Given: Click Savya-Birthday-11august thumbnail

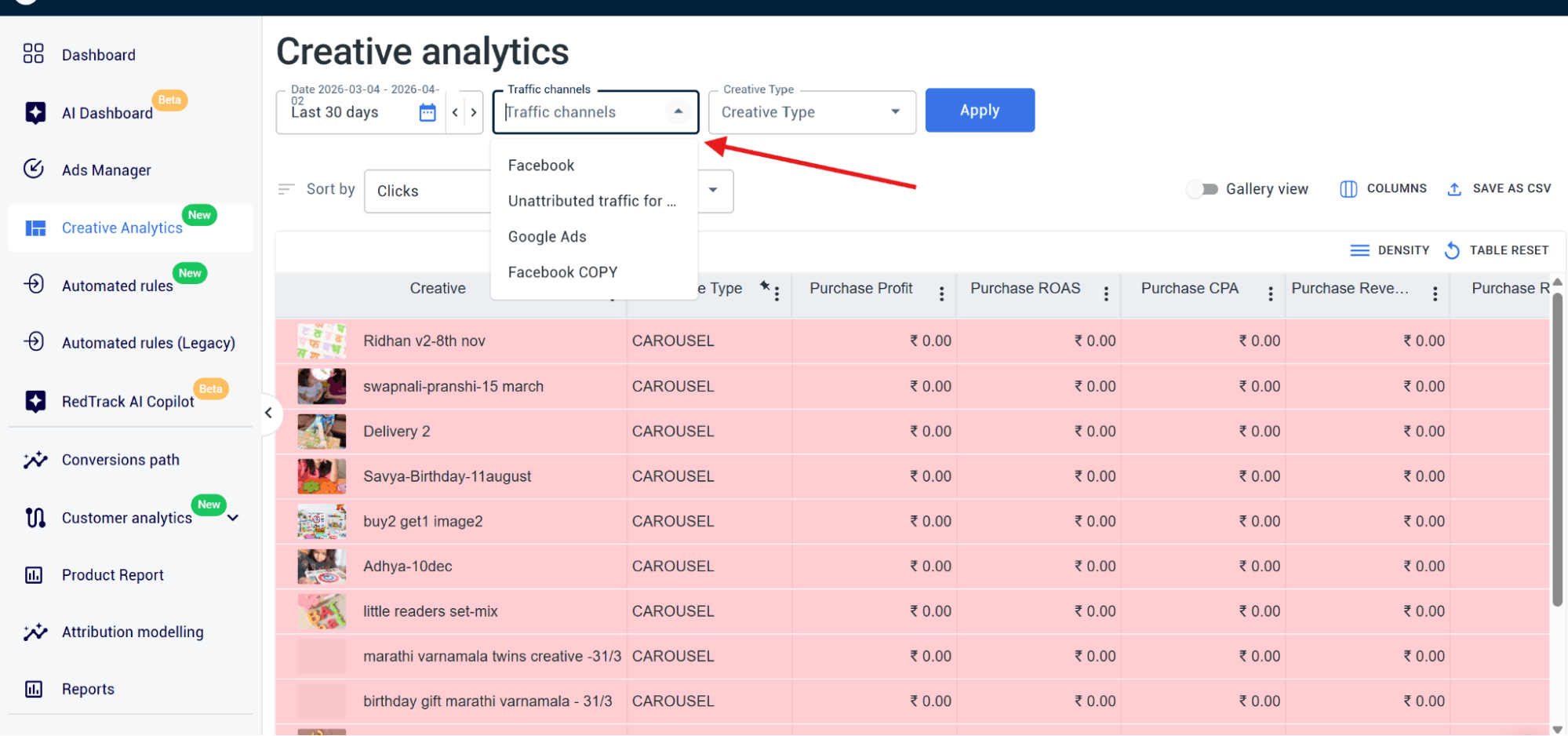Looking at the screenshot, I should pyautogui.click(x=322, y=476).
